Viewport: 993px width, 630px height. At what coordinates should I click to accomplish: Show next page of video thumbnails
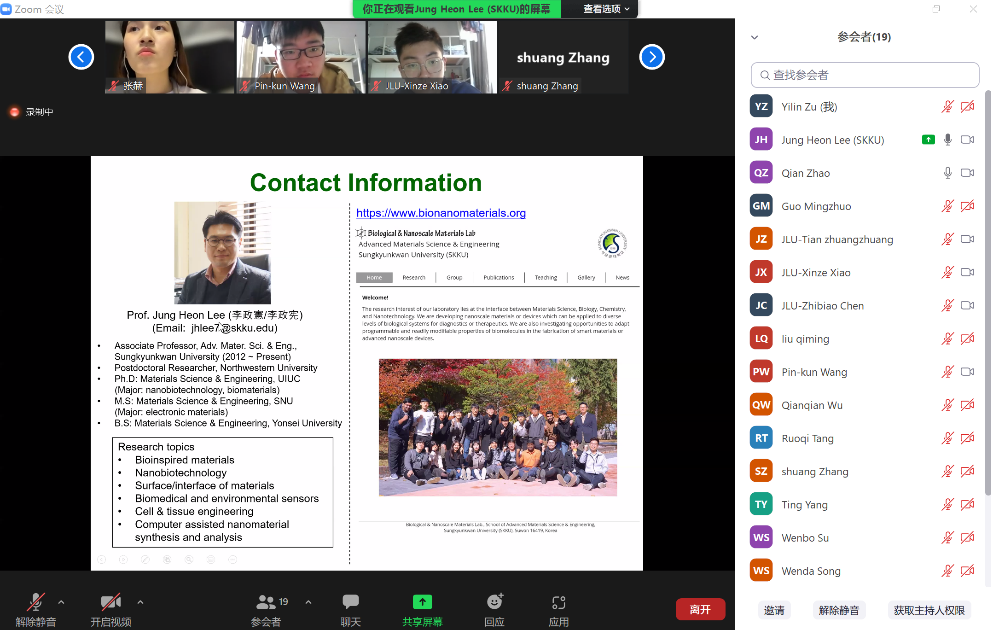pyautogui.click(x=652, y=57)
